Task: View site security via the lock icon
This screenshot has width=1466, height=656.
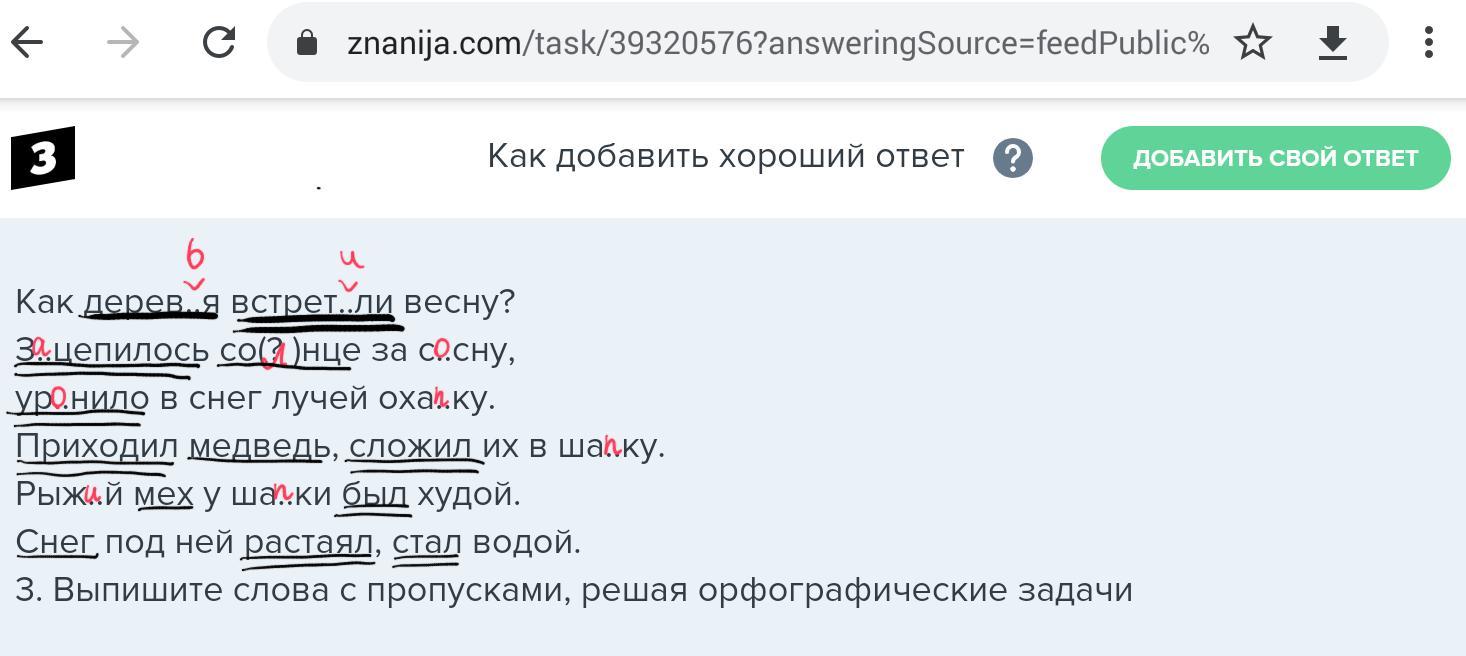Action: click(x=307, y=43)
